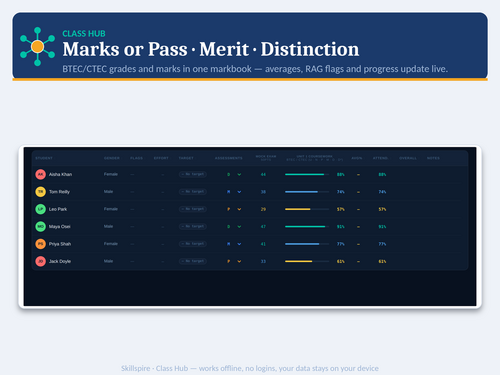Click Aisha Khan's teal coursework progress bar
Image resolution: width=500 pixels, height=375 pixels.
[307, 174]
